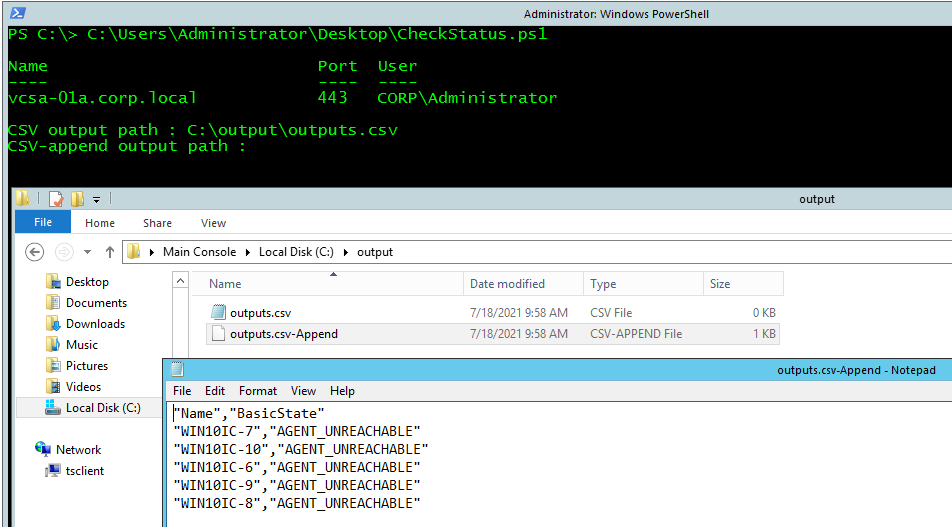Image resolution: width=952 pixels, height=527 pixels.
Task: Click the Network globe icon in the sidebar
Action: [x=43, y=449]
